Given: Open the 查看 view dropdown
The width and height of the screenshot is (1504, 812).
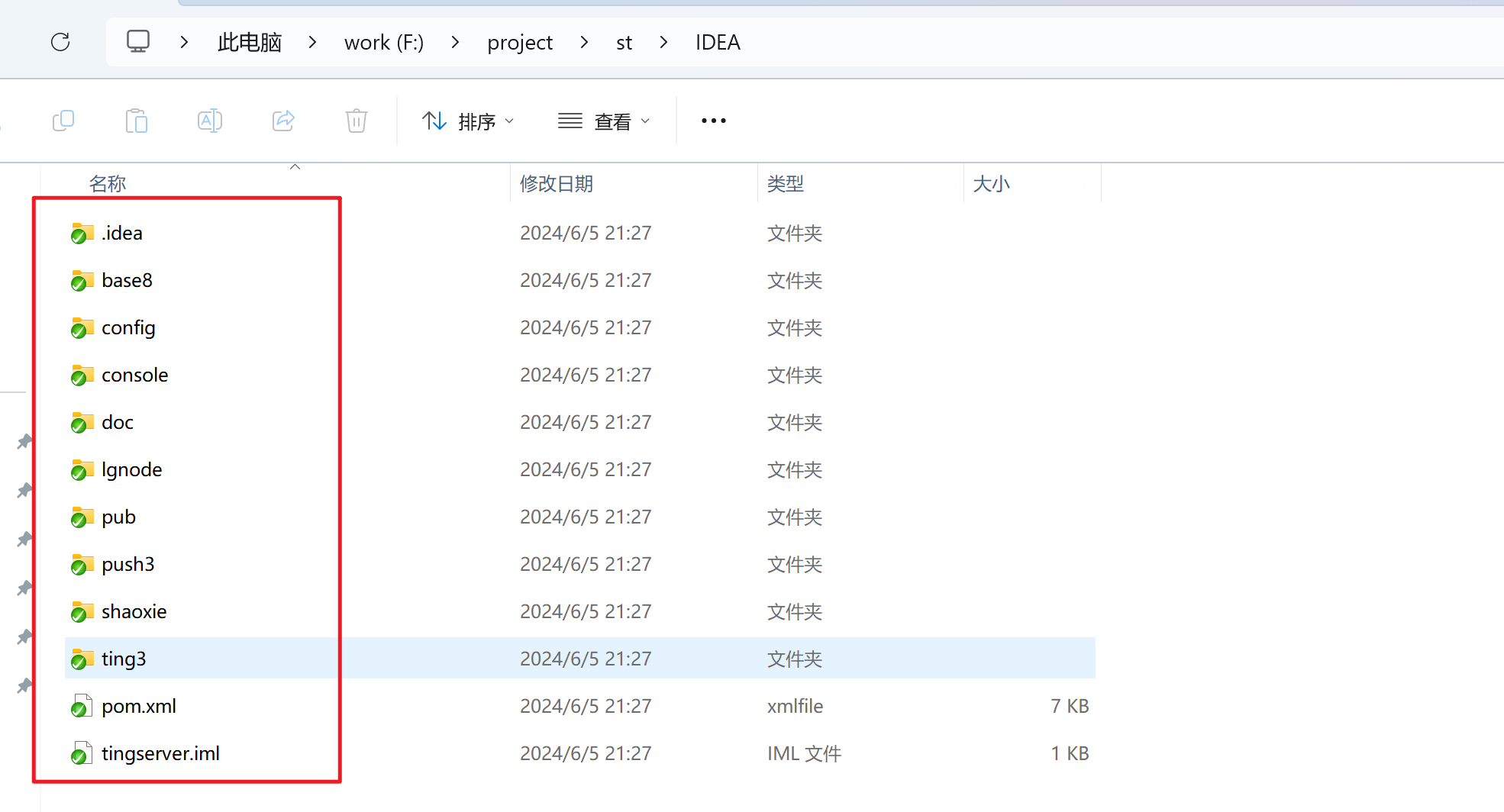Looking at the screenshot, I should point(604,121).
